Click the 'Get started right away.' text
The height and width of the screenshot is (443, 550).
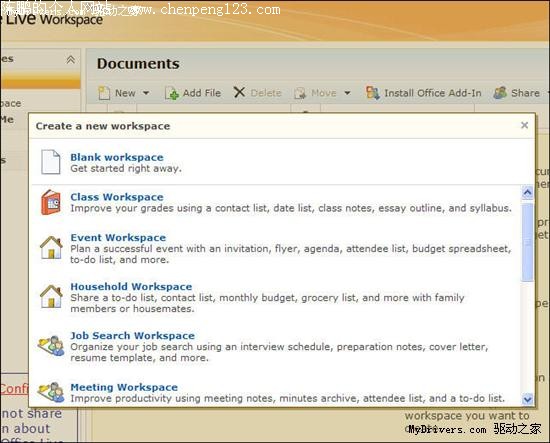pyautogui.click(x=126, y=168)
